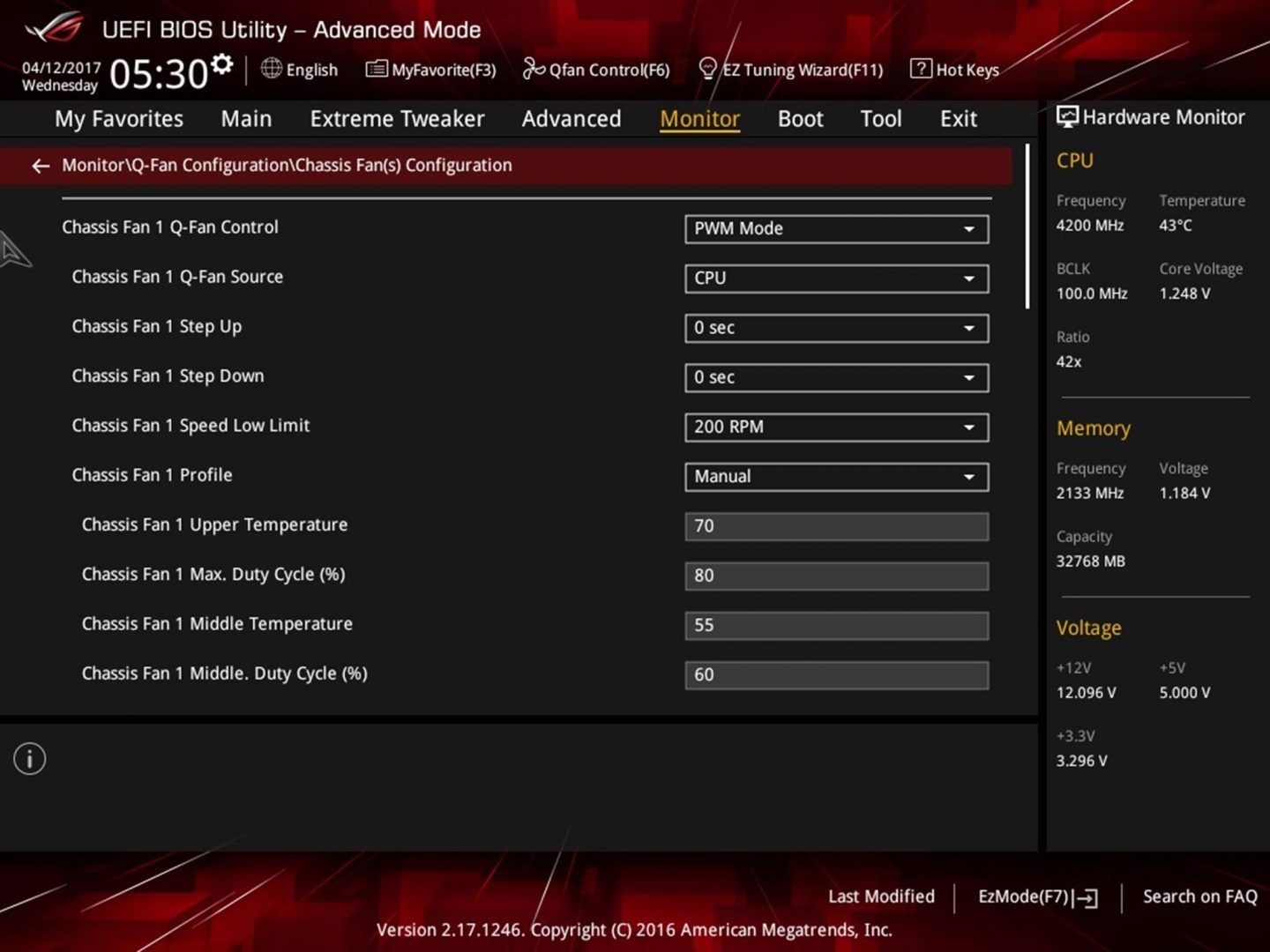Open Chassis Fan 1 Profile dropdown
This screenshot has width=1270, height=952.
tap(836, 477)
